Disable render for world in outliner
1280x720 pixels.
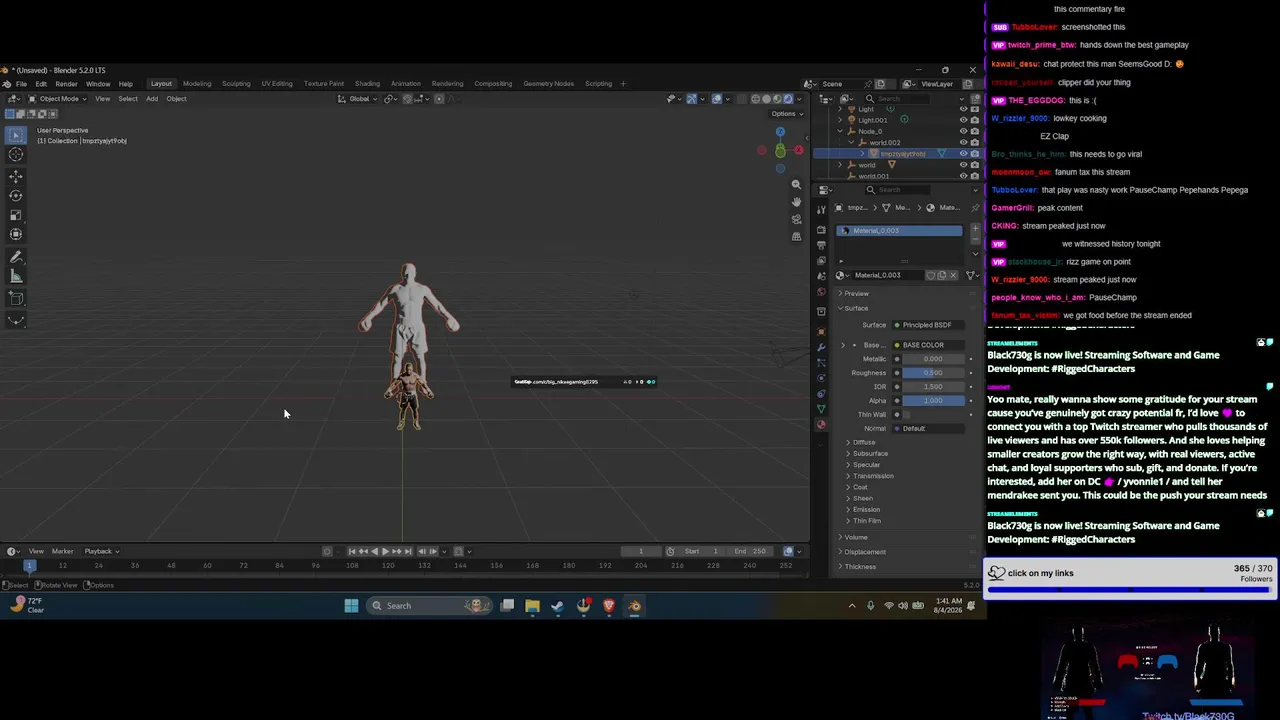tap(974, 165)
